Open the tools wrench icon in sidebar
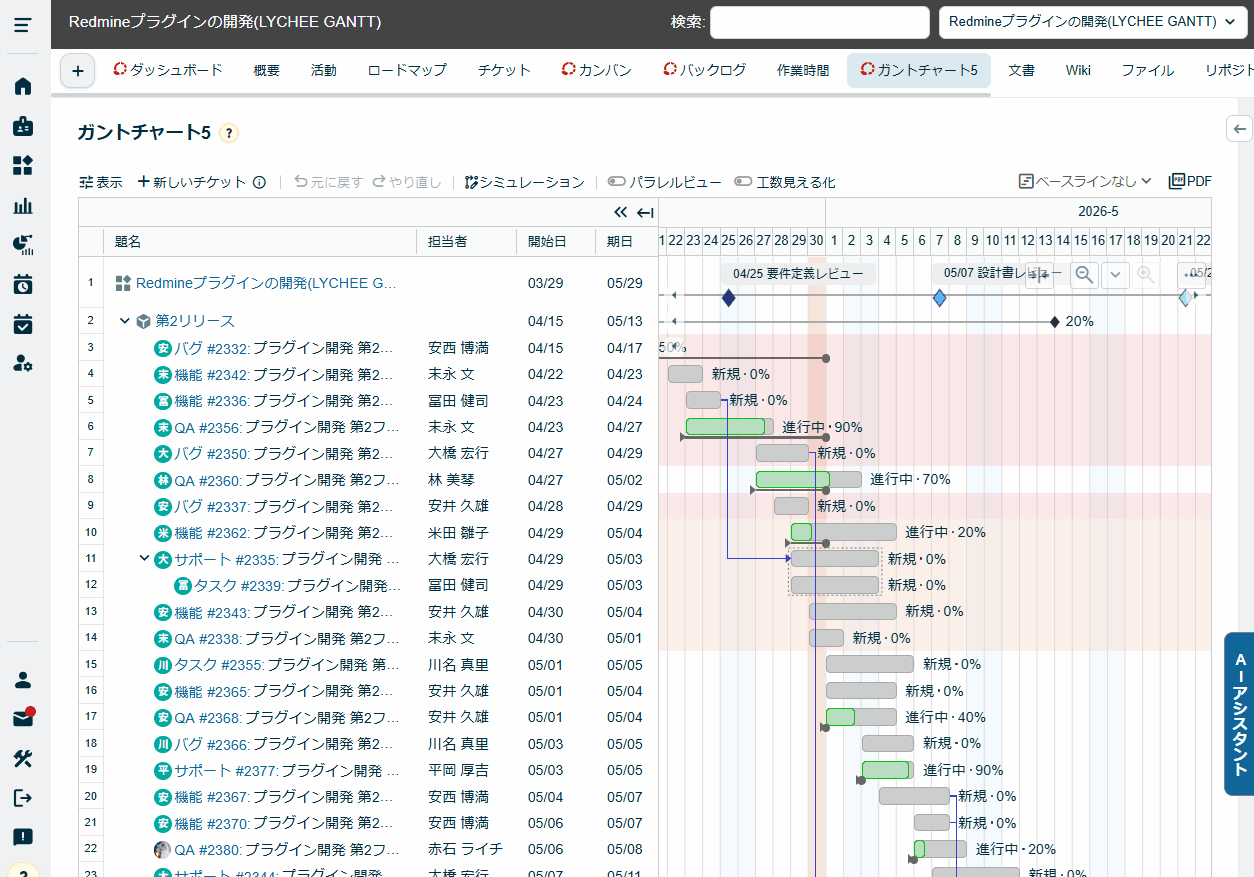This screenshot has width=1254, height=877. coord(23,758)
